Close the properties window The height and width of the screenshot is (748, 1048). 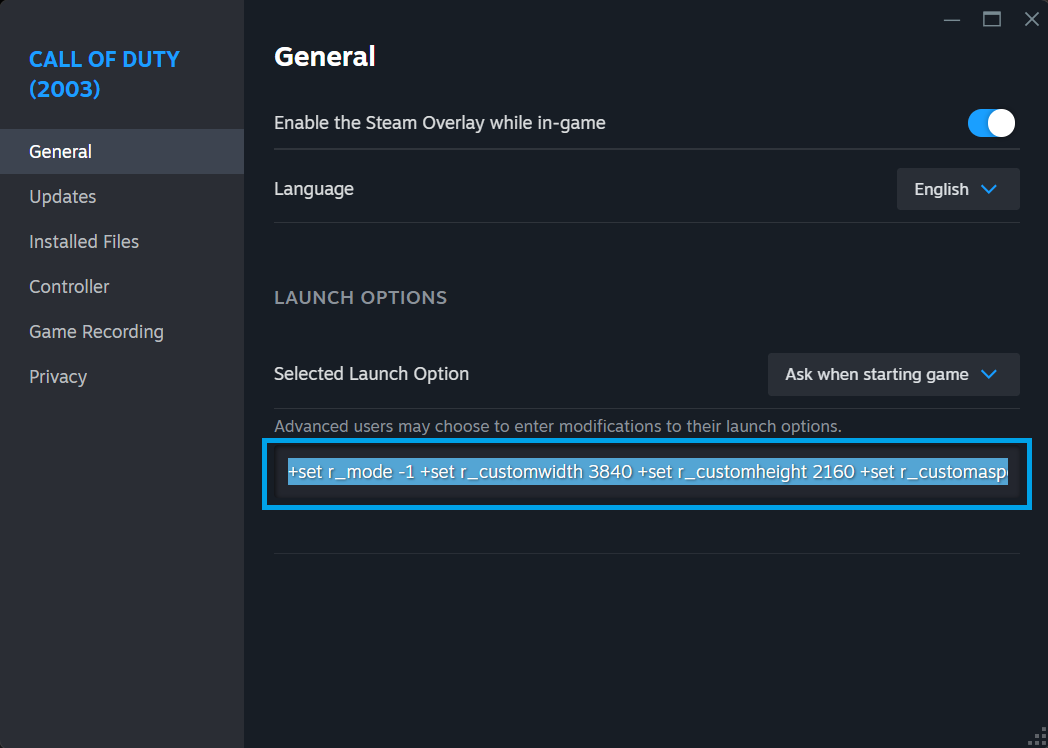click(1031, 19)
